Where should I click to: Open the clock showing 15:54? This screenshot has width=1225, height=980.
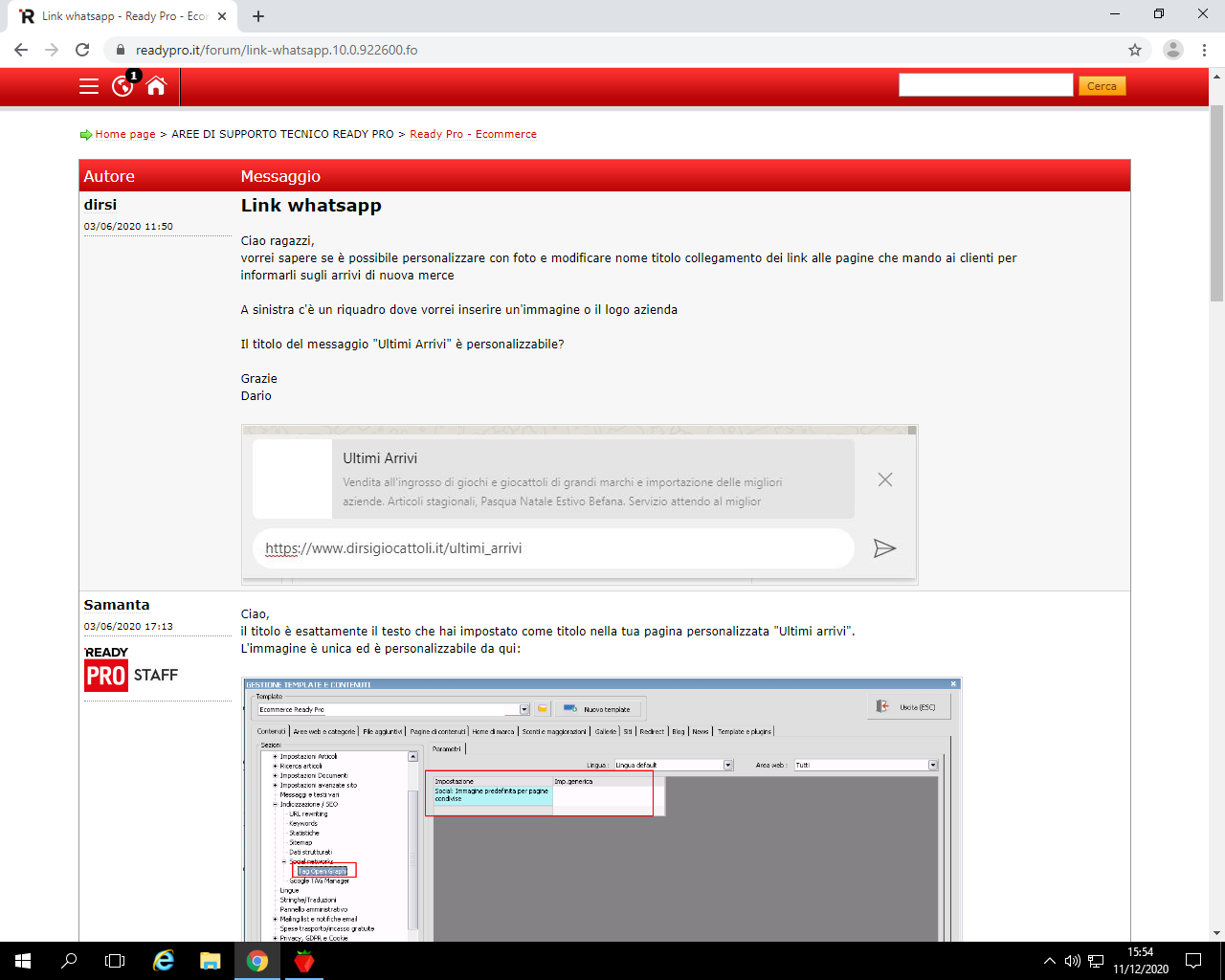[1141, 961]
